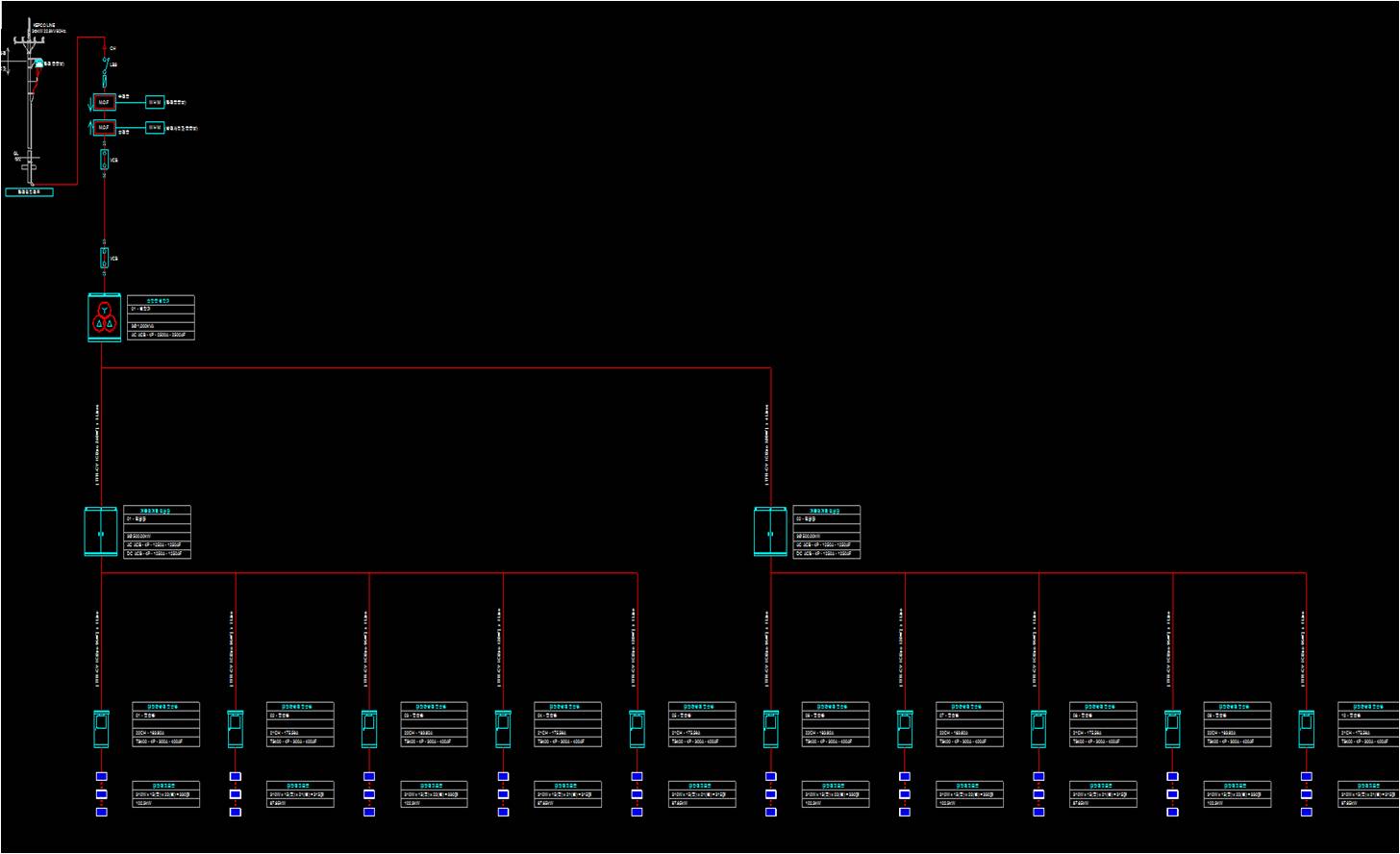This screenshot has width=1400, height=854.
Task: Select the red transformer Y-delta symbol
Action: point(104,317)
